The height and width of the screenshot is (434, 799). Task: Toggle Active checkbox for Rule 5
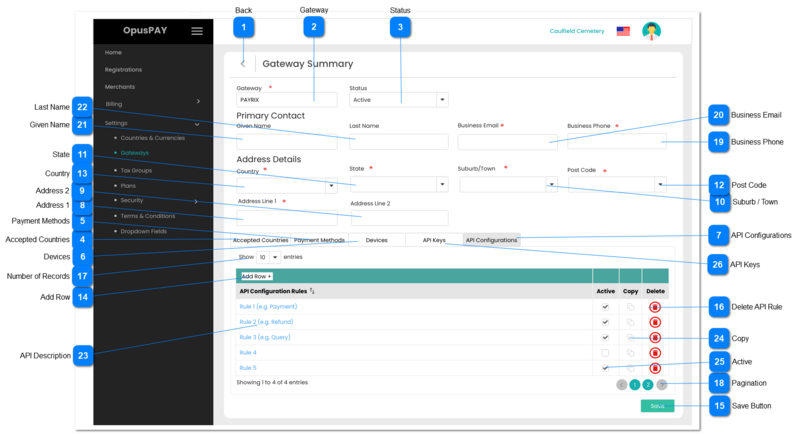pyautogui.click(x=605, y=368)
